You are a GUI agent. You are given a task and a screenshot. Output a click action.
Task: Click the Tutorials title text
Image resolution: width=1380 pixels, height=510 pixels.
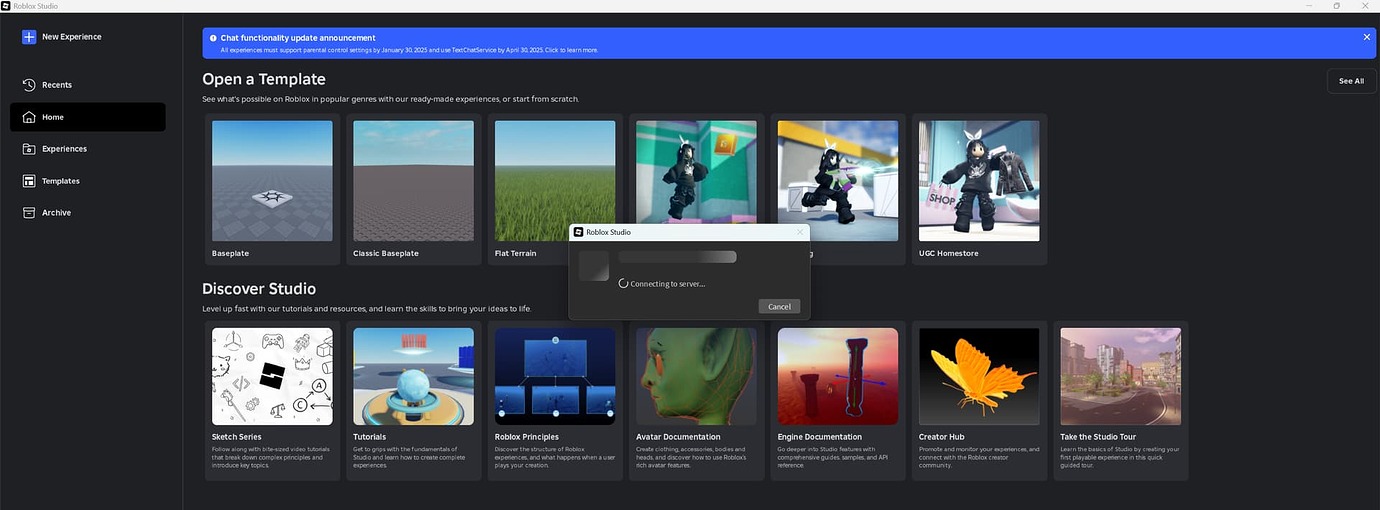click(369, 437)
